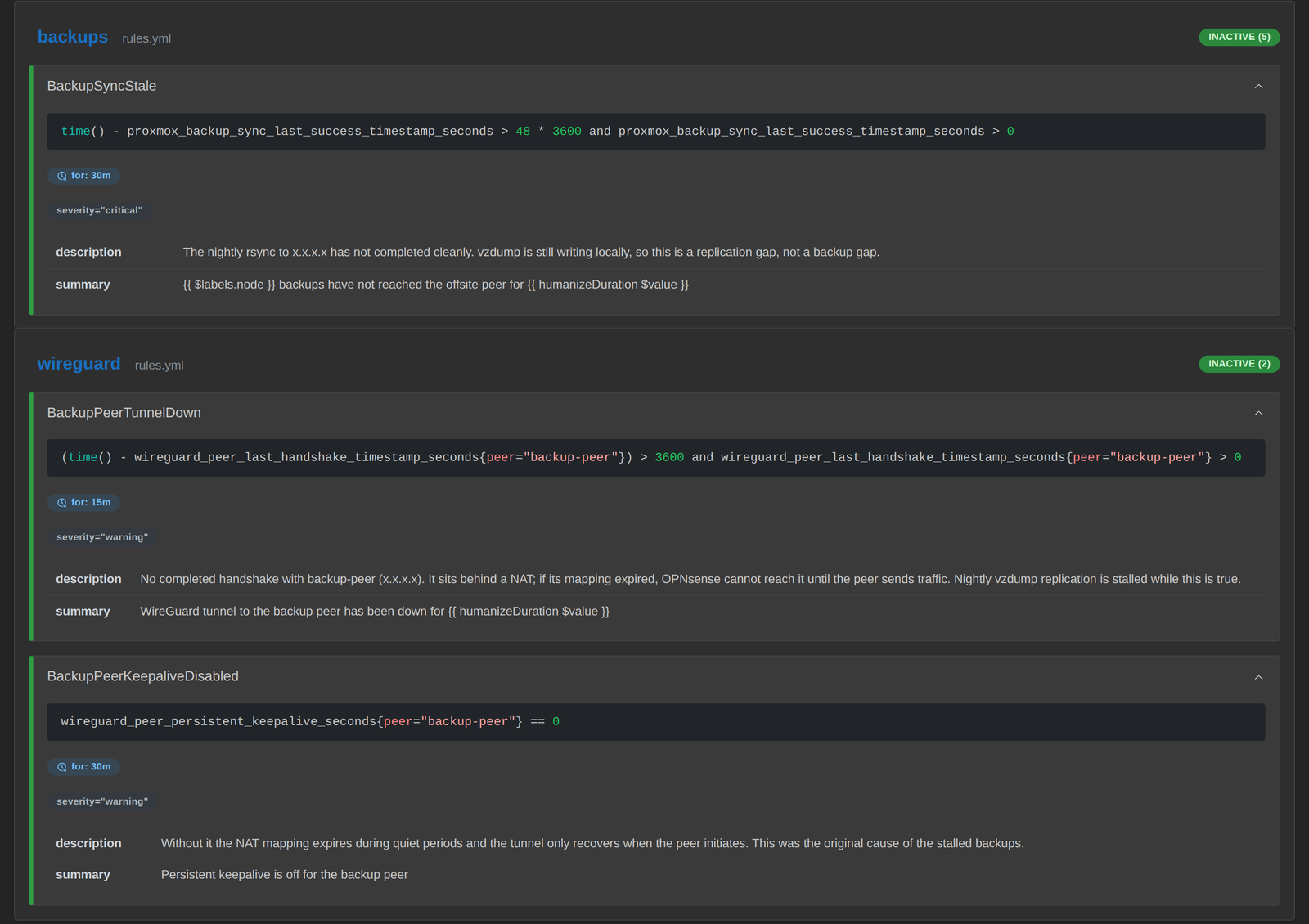Click the summary mentioning $labels.node backups

click(x=436, y=285)
